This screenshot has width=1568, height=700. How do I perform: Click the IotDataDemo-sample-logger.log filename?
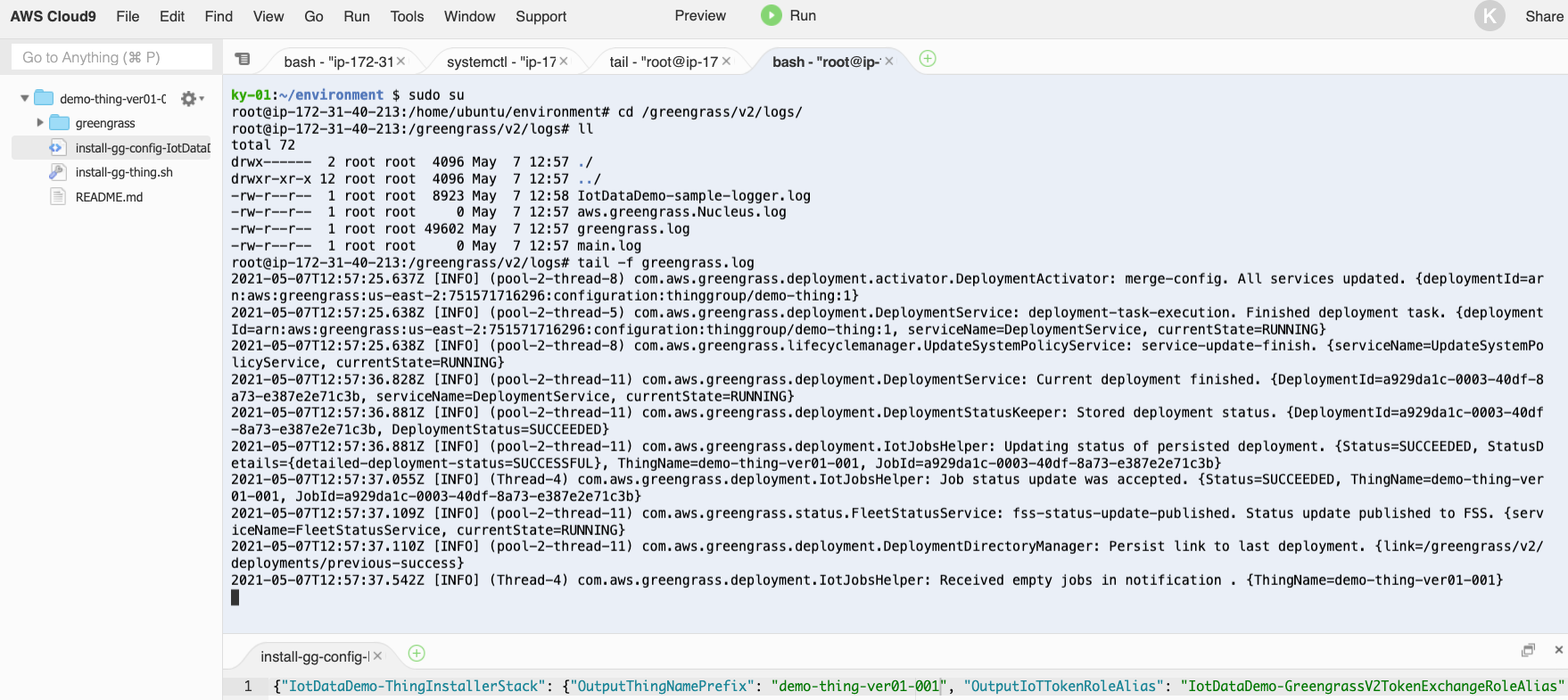[694, 195]
